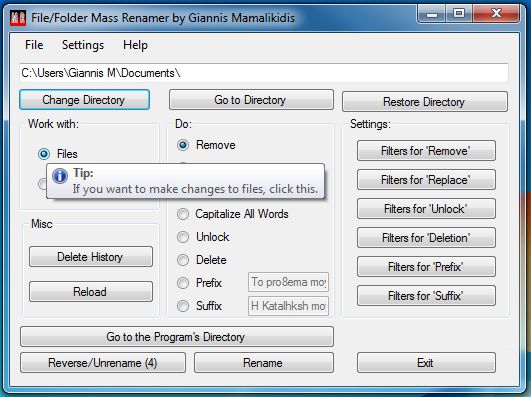Click the Reverse/Unrename (4) button

(x=103, y=363)
